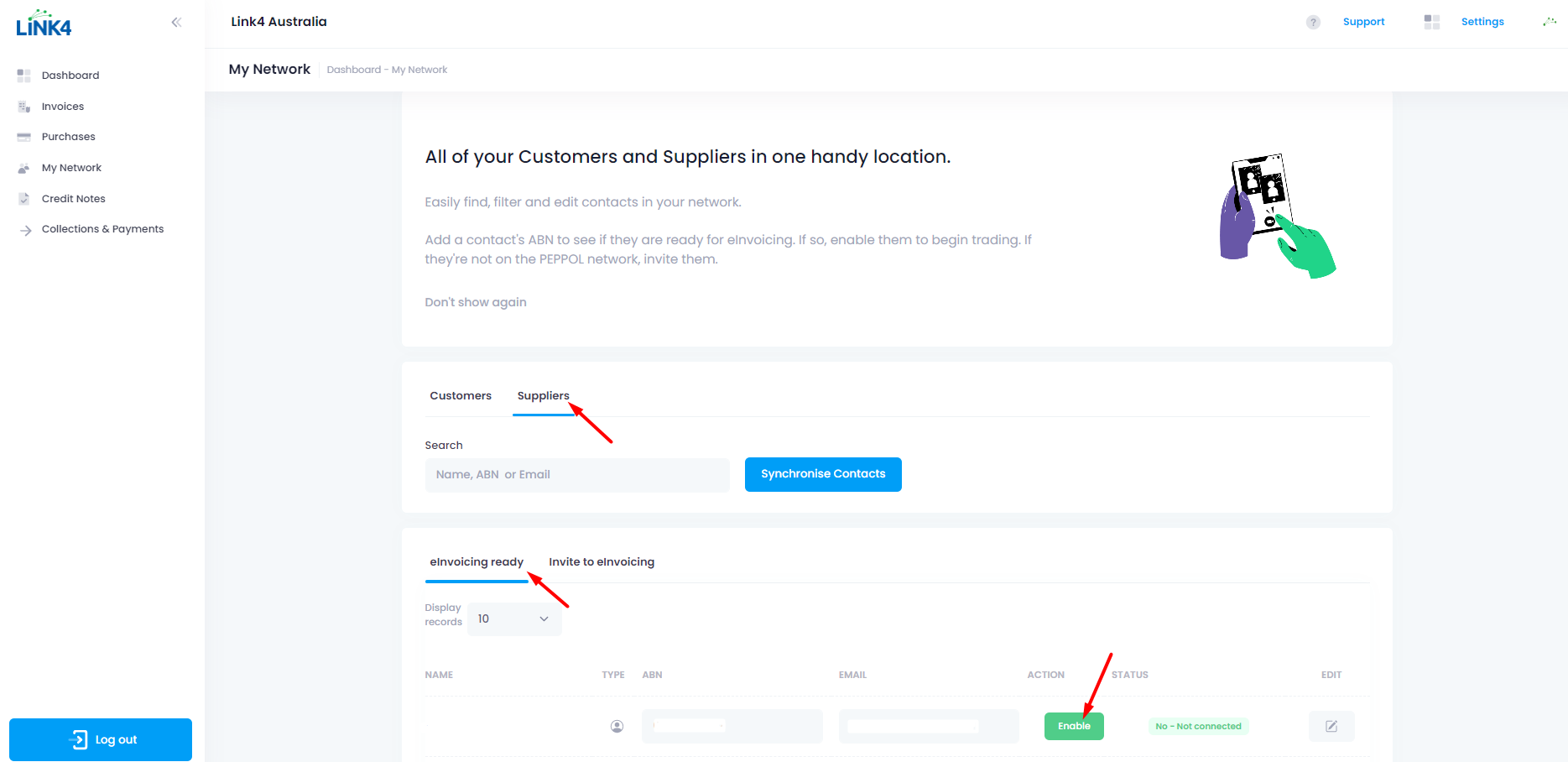Click the edit pencil icon in the row

point(1331,727)
